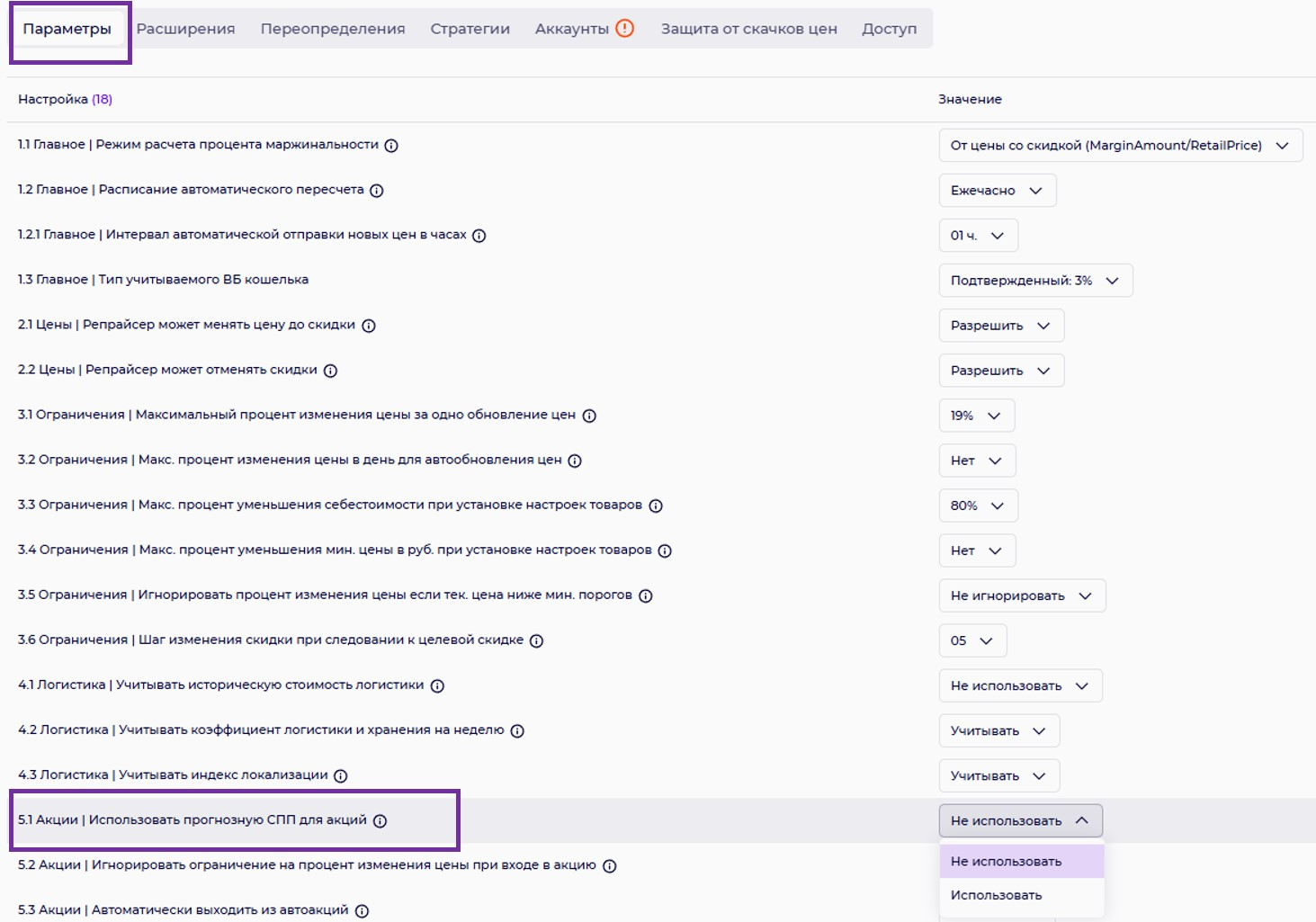This screenshot has width=1316, height=922.
Task: Click info icon beside 4.3 индекс локализации
Action: (x=341, y=775)
